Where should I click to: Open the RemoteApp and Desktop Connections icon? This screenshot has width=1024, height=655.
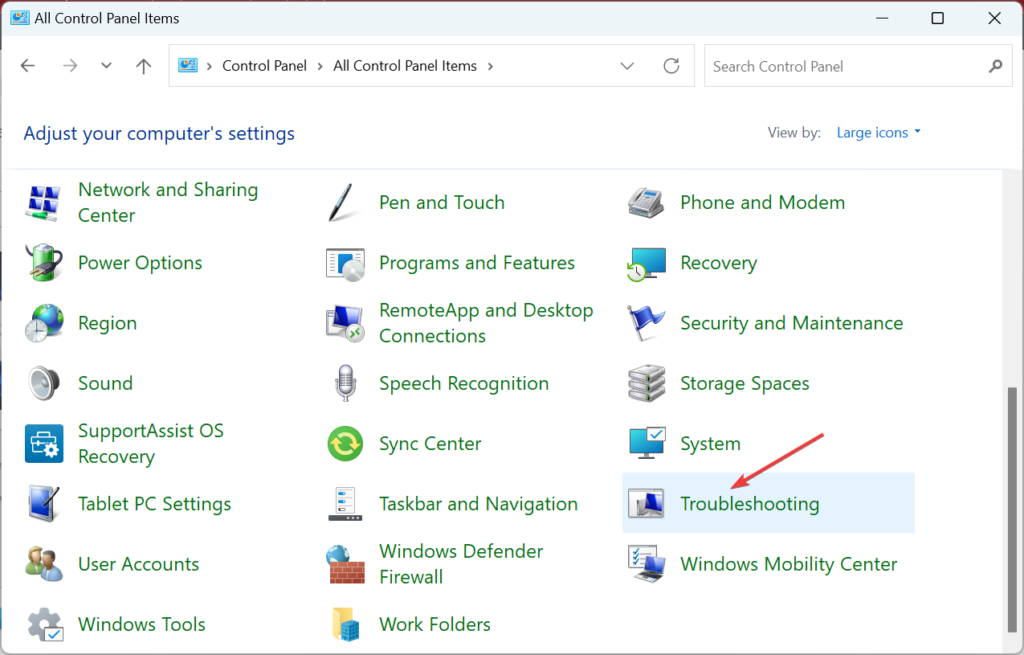(x=345, y=323)
